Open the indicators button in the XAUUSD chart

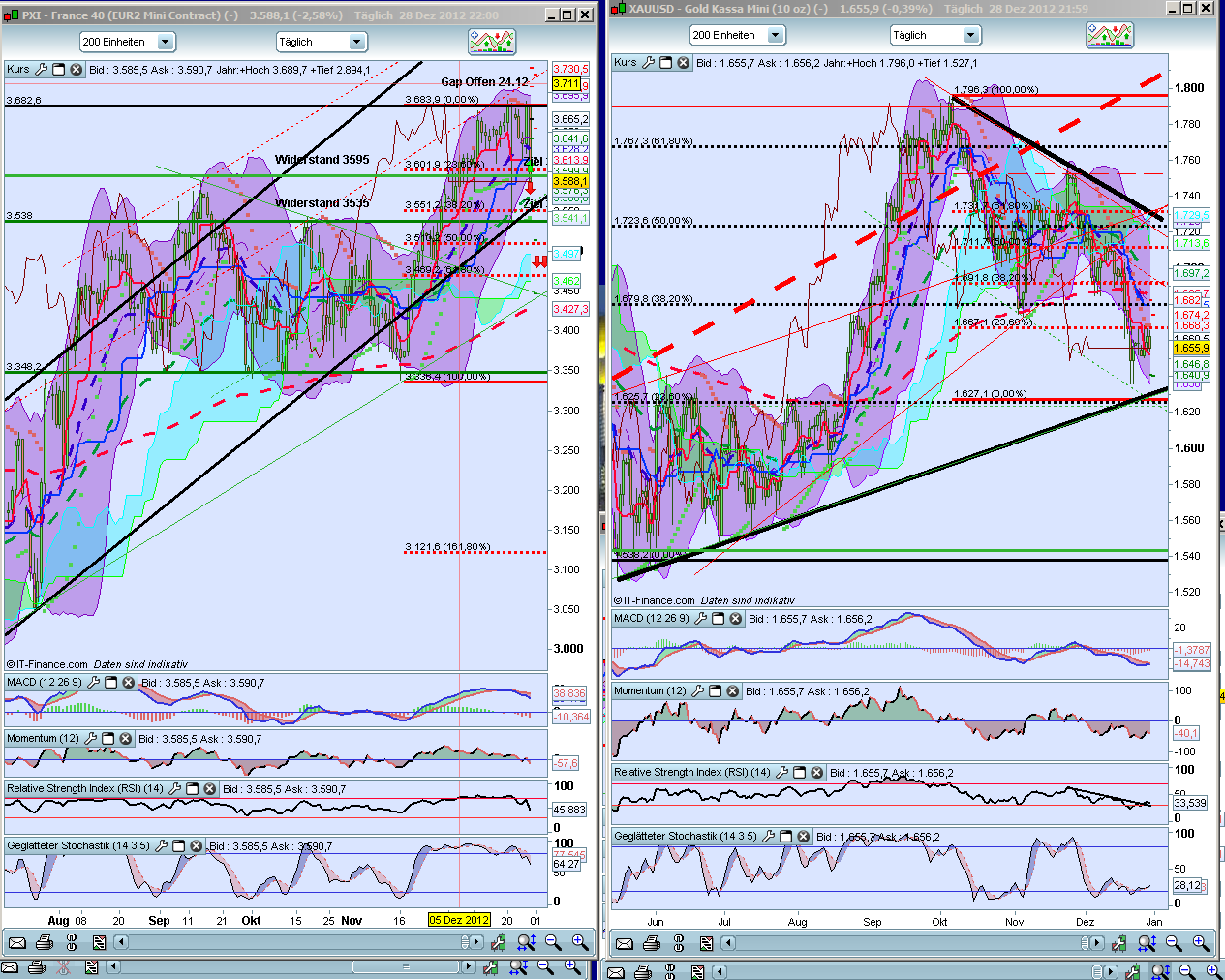tap(1110, 35)
